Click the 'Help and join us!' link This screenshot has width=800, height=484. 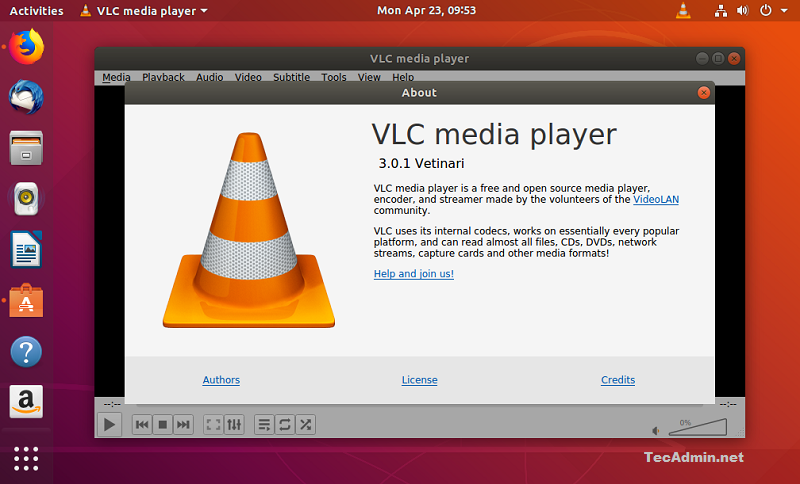(414, 274)
